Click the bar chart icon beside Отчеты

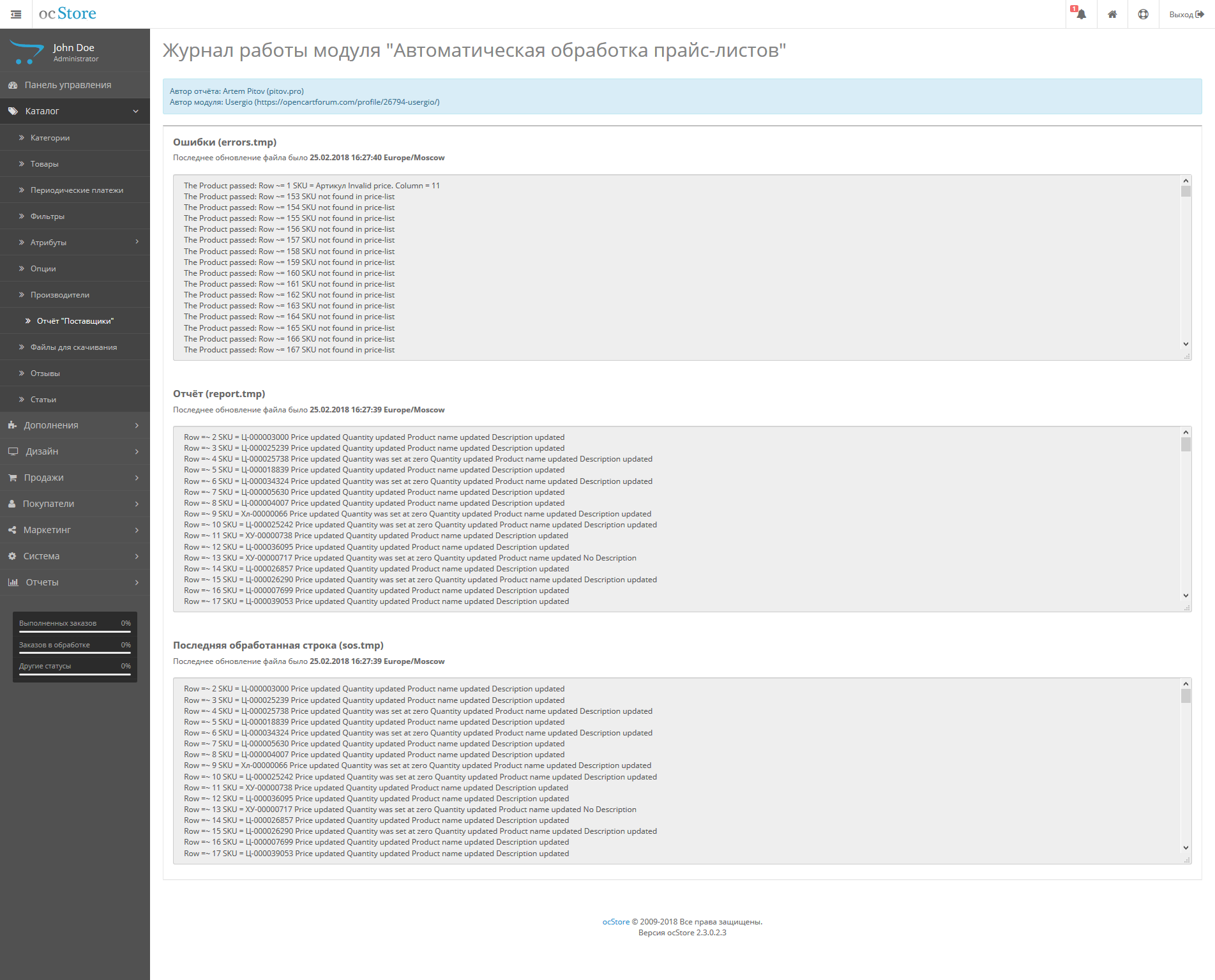tap(13, 582)
